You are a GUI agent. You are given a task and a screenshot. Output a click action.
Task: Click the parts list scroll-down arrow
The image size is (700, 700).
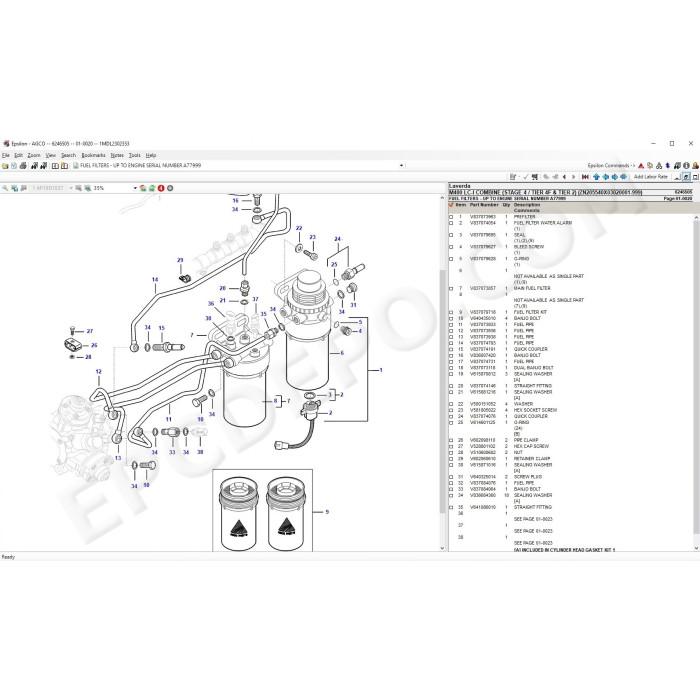point(696,548)
